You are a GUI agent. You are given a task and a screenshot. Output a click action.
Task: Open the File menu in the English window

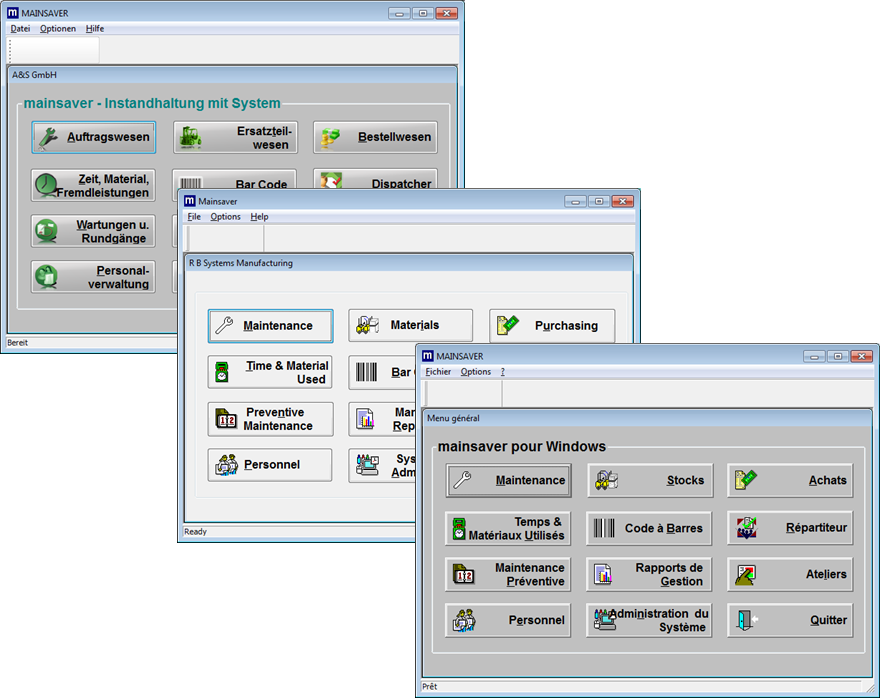pos(194,216)
